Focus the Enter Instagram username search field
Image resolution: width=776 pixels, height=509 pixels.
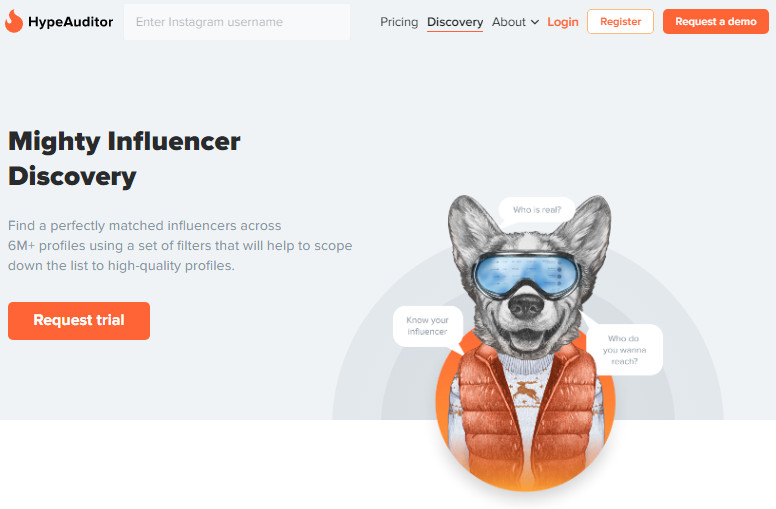[x=237, y=22]
